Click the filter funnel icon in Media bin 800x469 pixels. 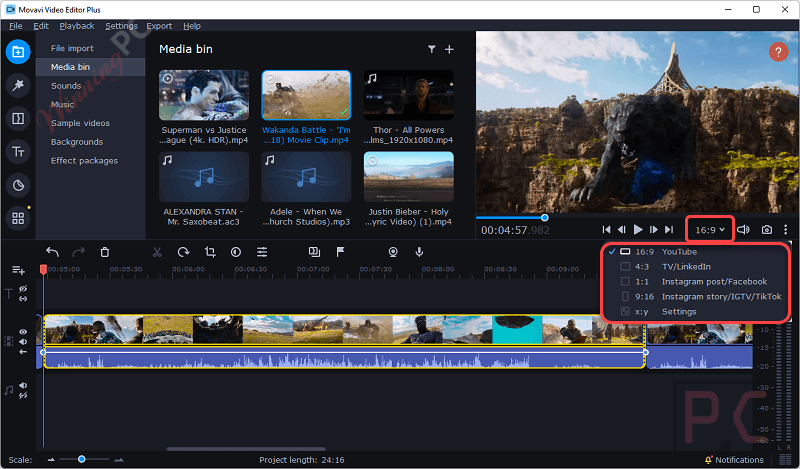click(x=432, y=49)
